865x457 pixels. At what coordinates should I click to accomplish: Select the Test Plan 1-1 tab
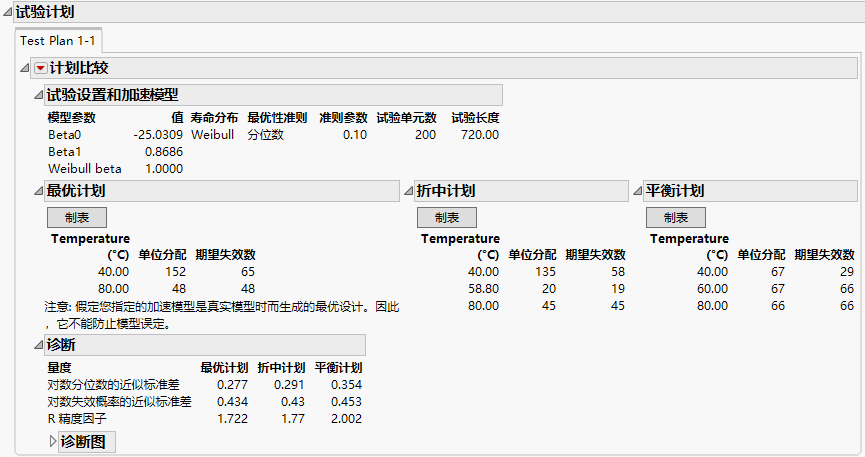click(x=58, y=41)
